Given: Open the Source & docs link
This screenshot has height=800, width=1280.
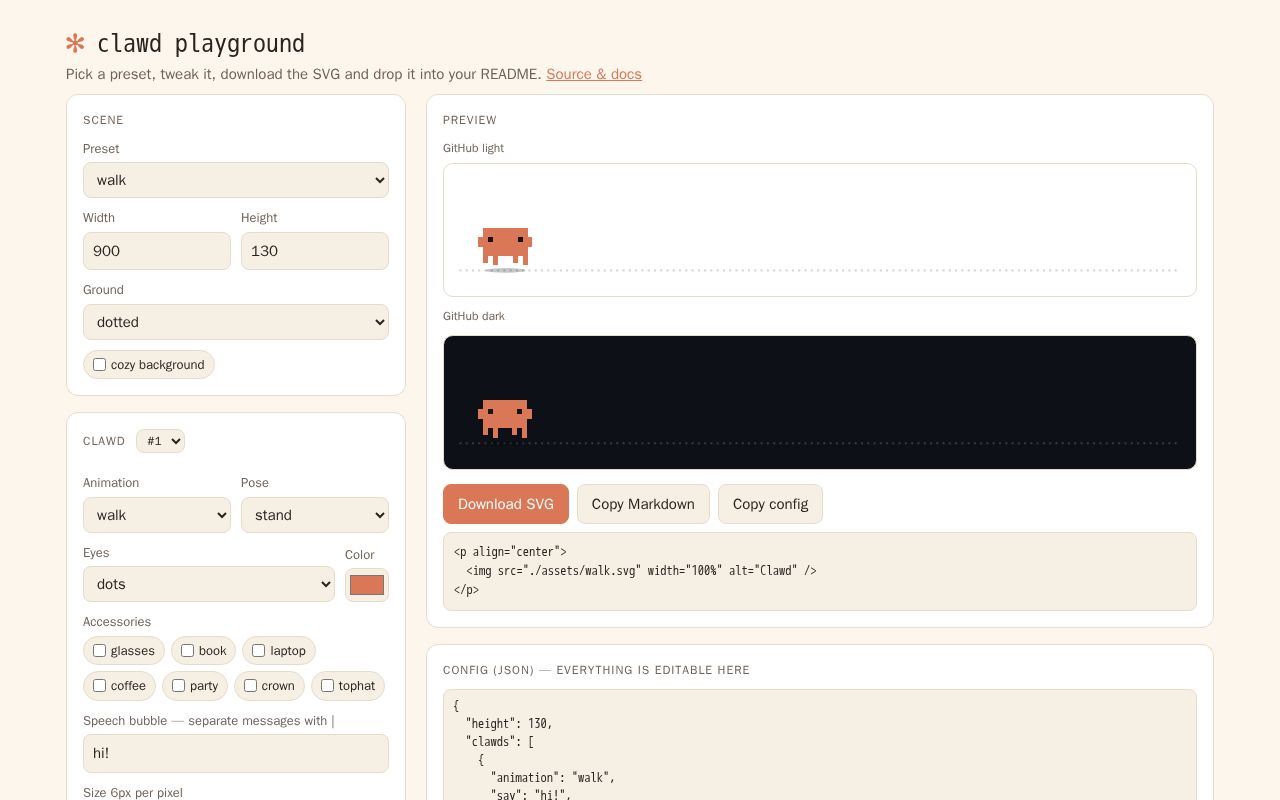Looking at the screenshot, I should click(594, 74).
